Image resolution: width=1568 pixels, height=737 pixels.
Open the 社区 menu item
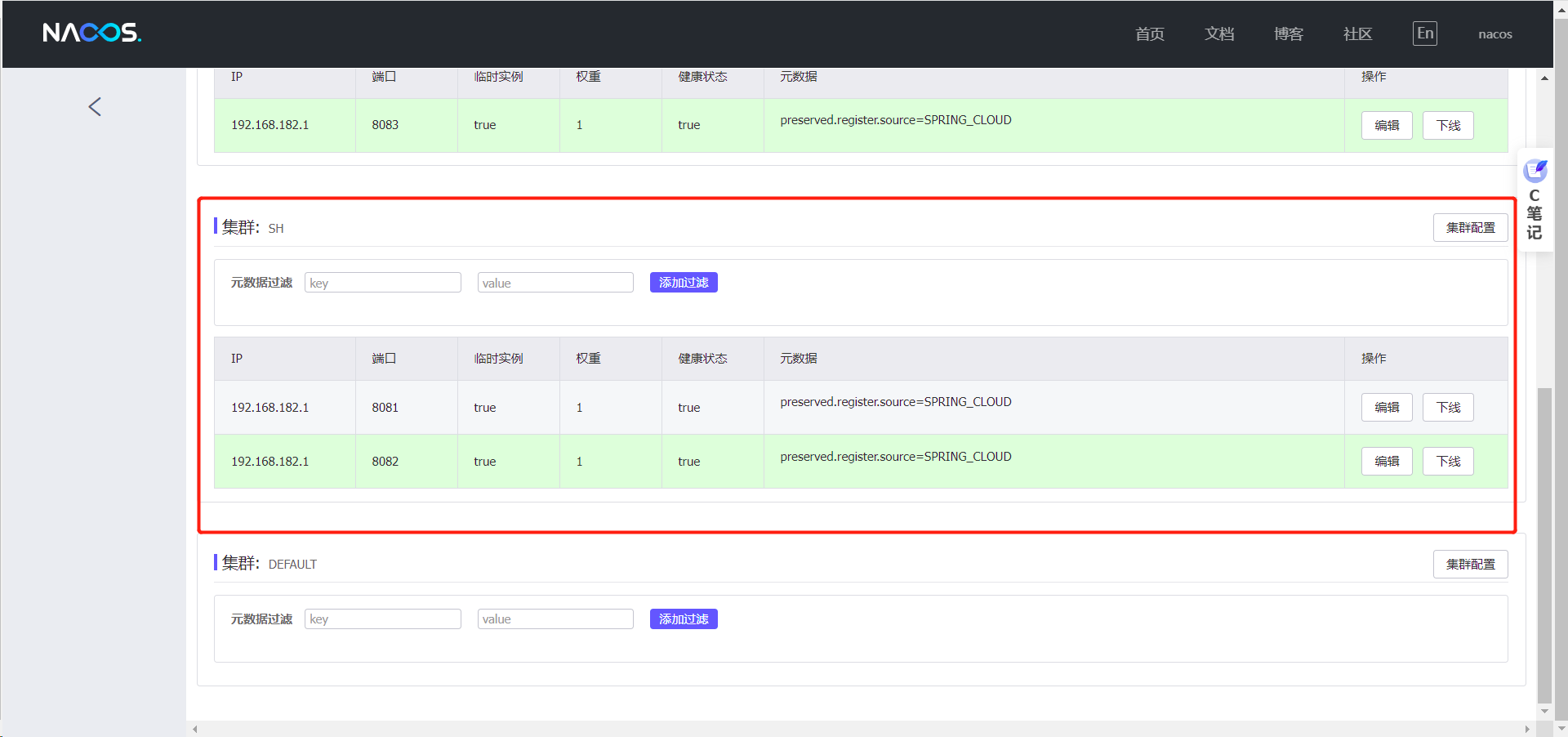pos(1358,33)
